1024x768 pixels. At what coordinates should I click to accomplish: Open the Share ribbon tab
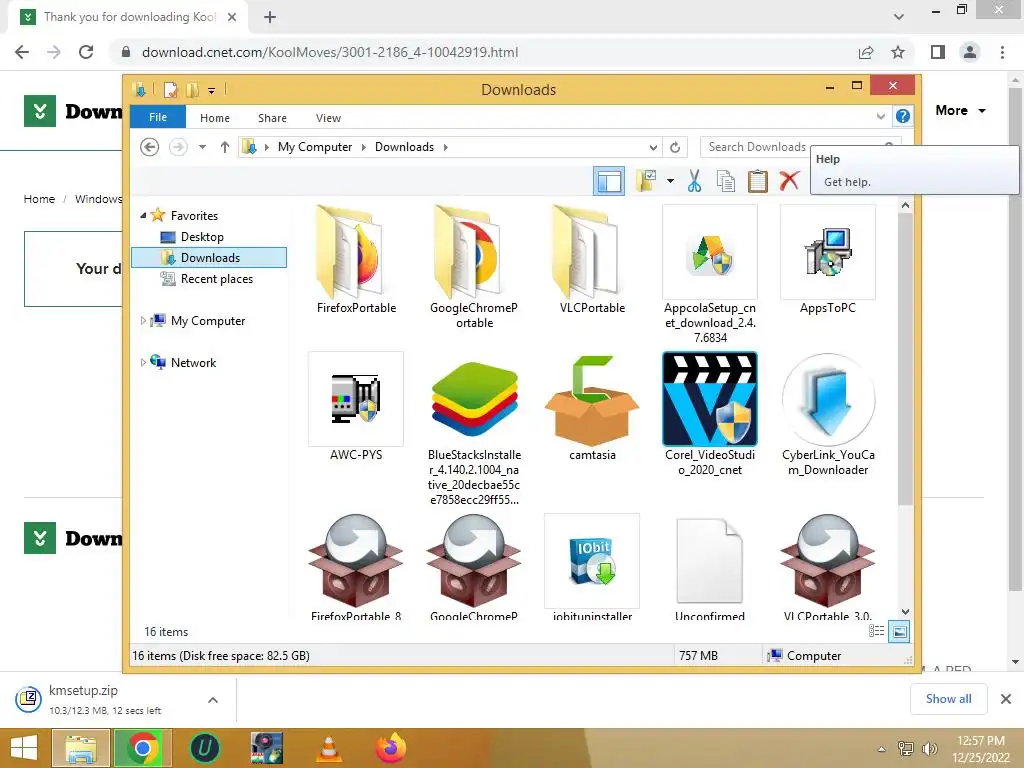272,118
